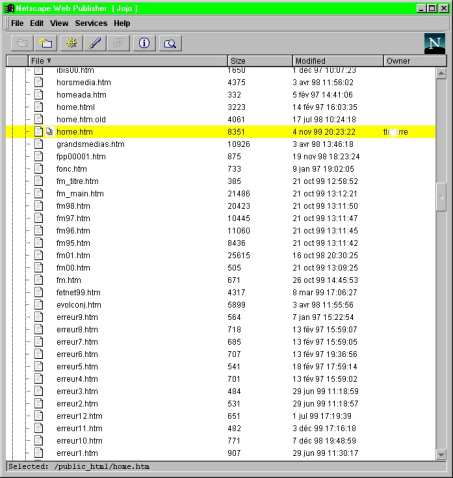Image resolution: width=453 pixels, height=478 pixels.
Task: Click the lock icon next to home.htm
Action: click(49, 132)
